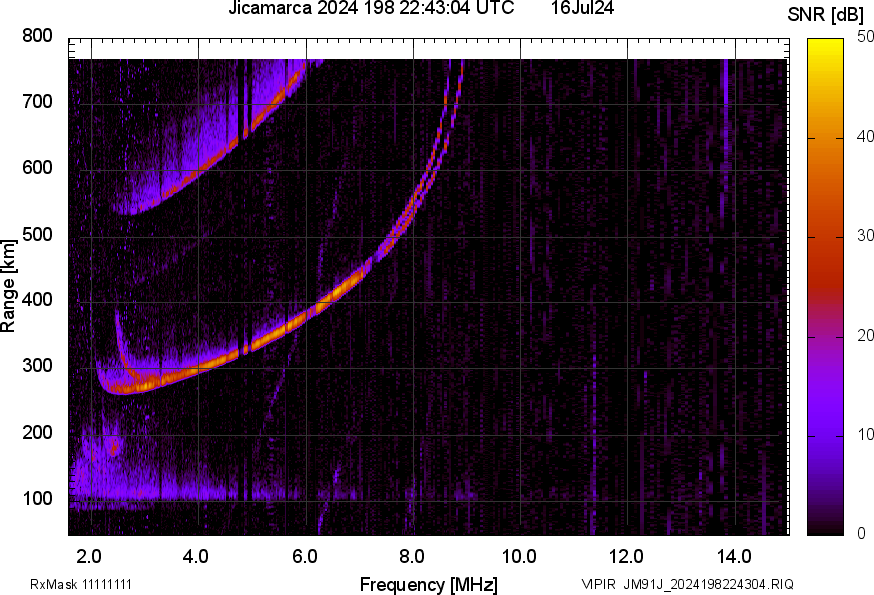Click the 8.0 frequency tick label
The image size is (874, 595).
click(411, 557)
